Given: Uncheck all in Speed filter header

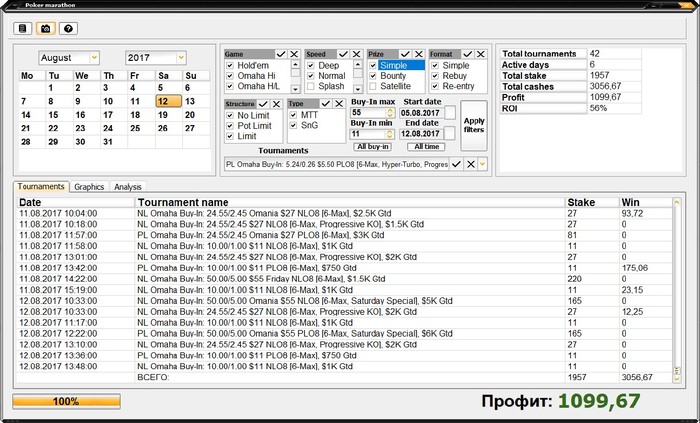Looking at the screenshot, I should 356,54.
